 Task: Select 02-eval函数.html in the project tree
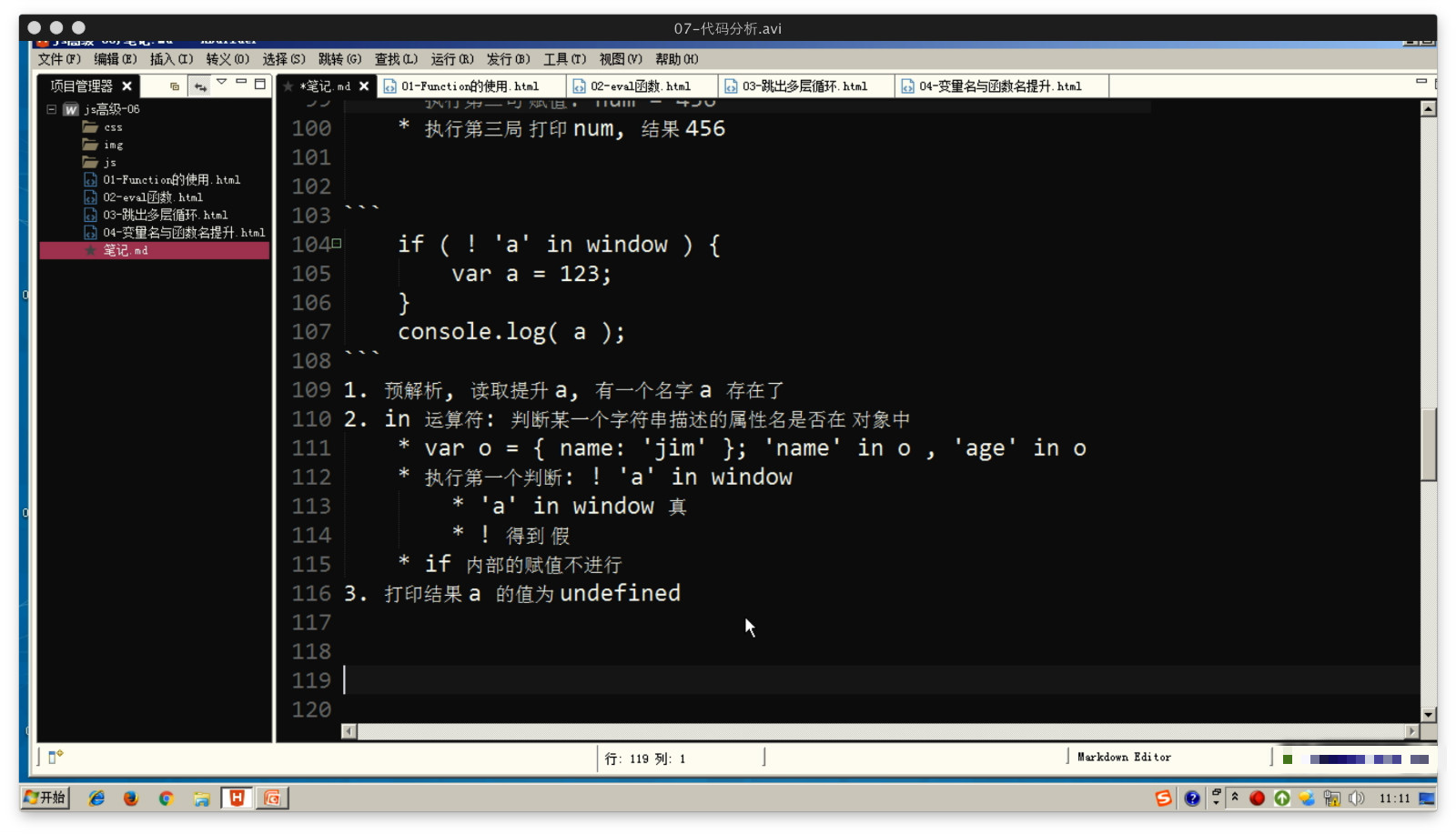point(144,197)
